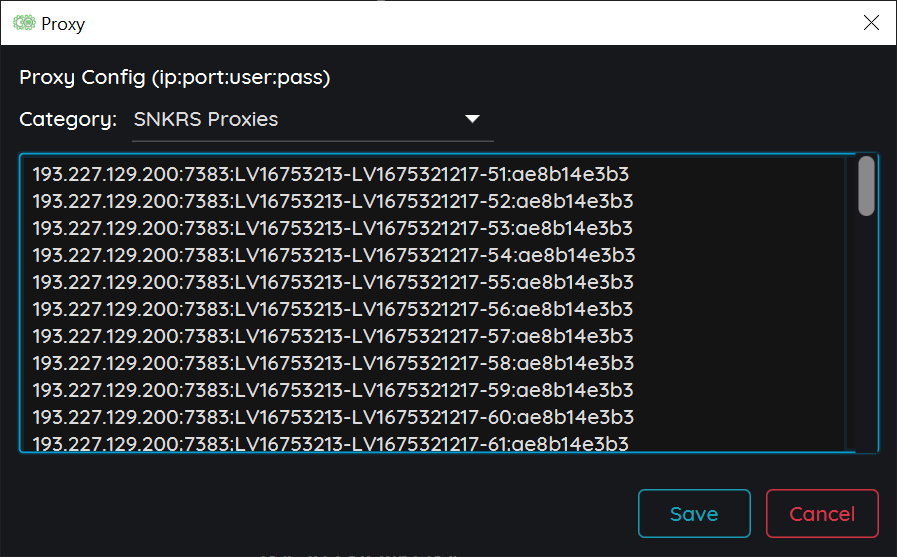
Task: Place cursor in proxy line ending -52
Action: (333, 201)
